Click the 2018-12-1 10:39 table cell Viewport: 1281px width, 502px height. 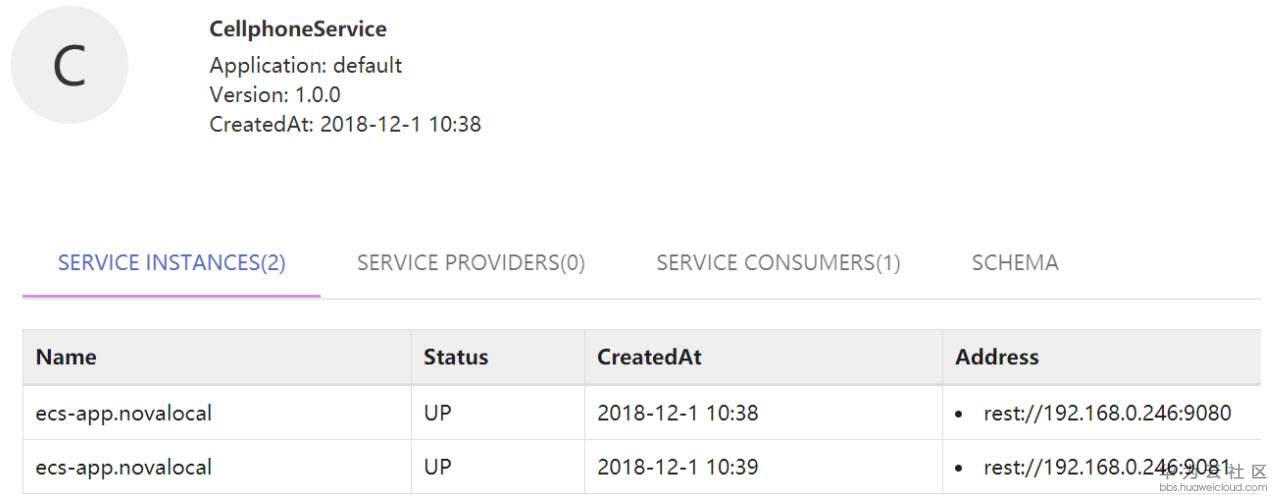(678, 467)
